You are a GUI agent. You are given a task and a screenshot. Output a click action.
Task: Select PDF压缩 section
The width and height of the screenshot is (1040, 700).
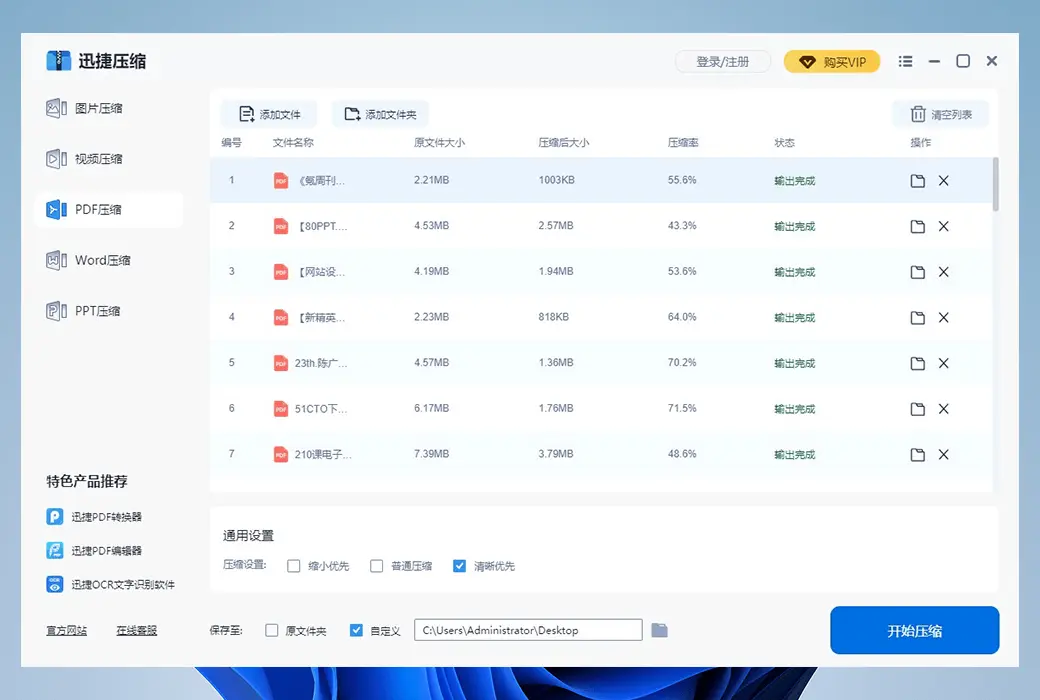(x=108, y=210)
